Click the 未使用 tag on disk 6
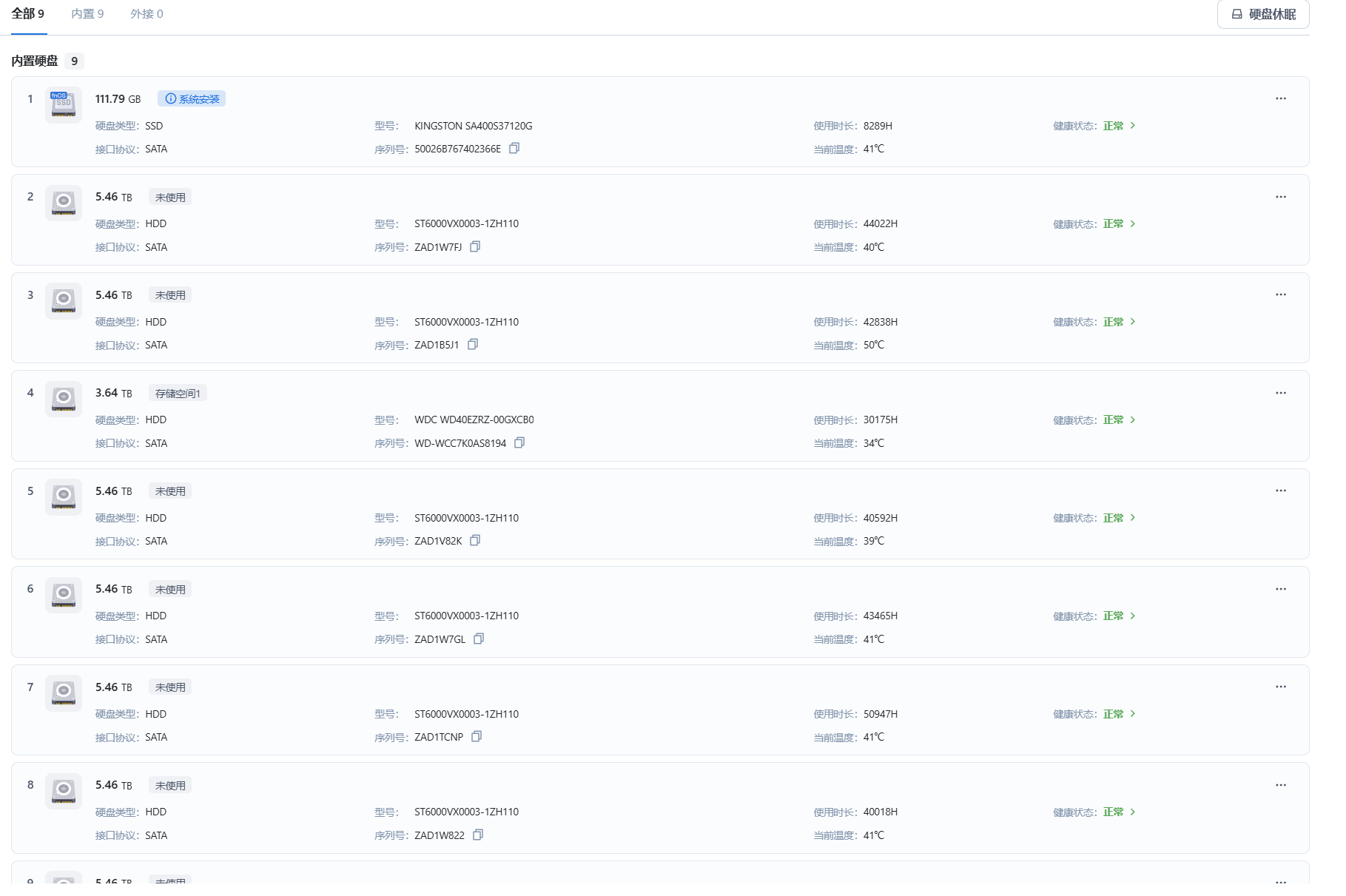This screenshot has width=1346, height=896. coord(170,589)
